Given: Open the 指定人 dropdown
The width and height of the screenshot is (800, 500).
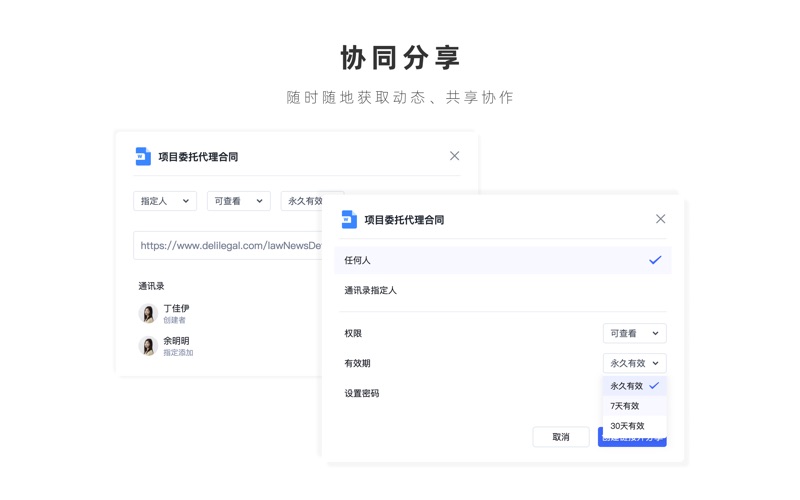Looking at the screenshot, I should click(x=165, y=201).
